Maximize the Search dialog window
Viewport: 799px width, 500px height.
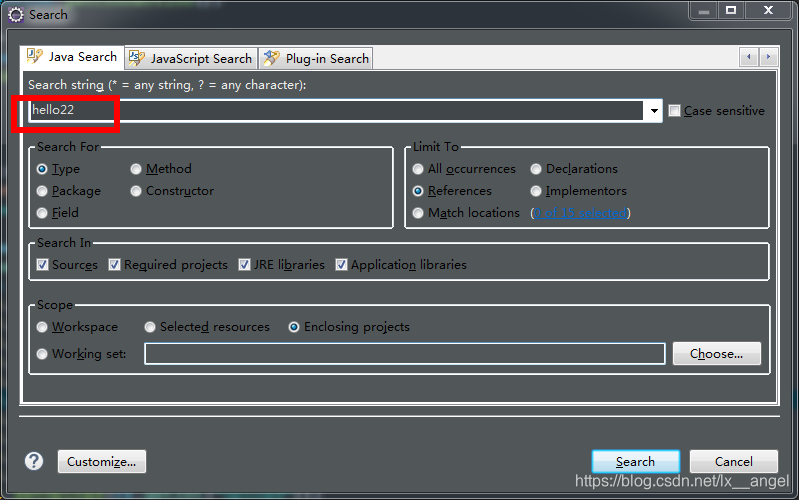[731, 11]
